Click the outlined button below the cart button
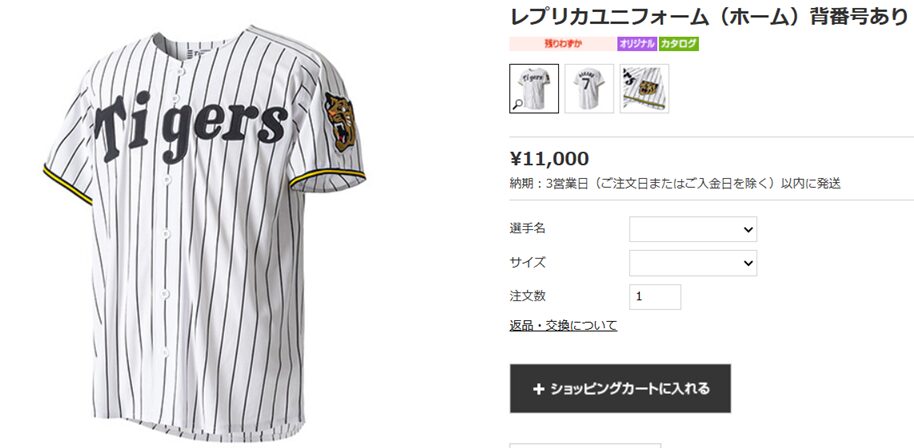Image resolution: width=914 pixels, height=448 pixels. (x=585, y=446)
